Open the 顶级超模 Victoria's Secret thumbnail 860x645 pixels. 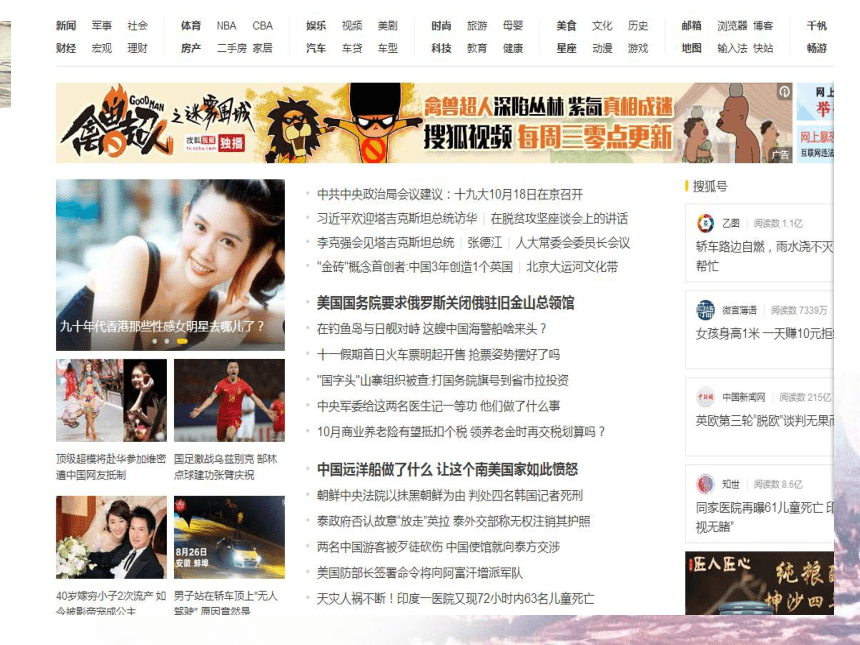111,400
